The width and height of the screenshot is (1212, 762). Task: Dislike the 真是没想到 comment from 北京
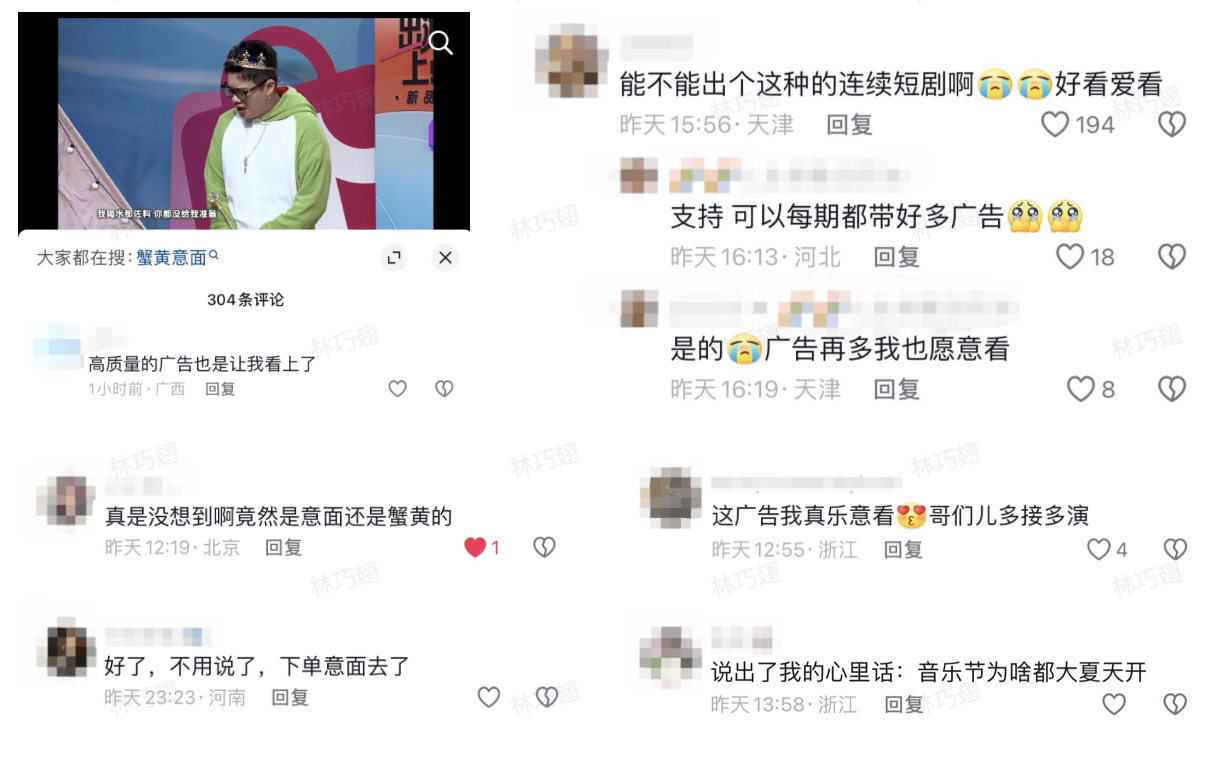pyautogui.click(x=544, y=547)
